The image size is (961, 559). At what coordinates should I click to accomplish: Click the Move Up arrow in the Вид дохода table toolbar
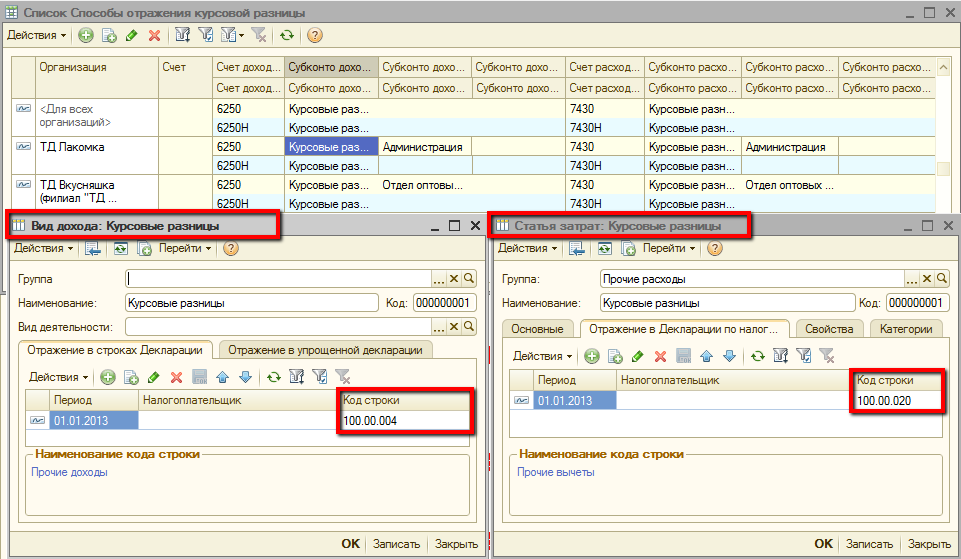223,377
